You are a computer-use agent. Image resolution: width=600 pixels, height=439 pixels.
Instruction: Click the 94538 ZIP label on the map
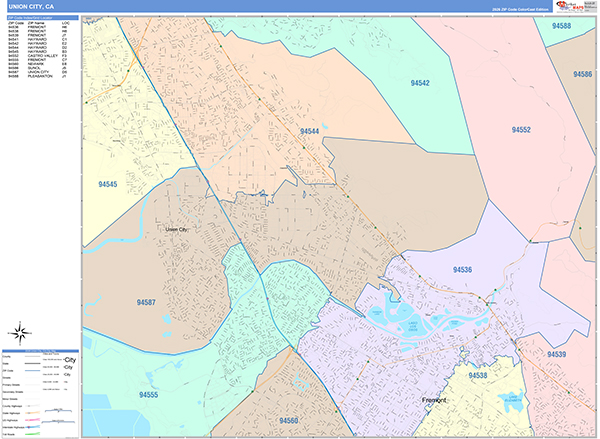[x=478, y=375]
